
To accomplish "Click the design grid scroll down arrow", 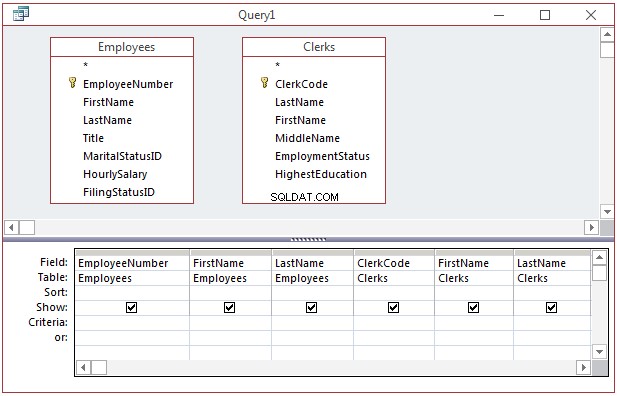I will (x=599, y=352).
